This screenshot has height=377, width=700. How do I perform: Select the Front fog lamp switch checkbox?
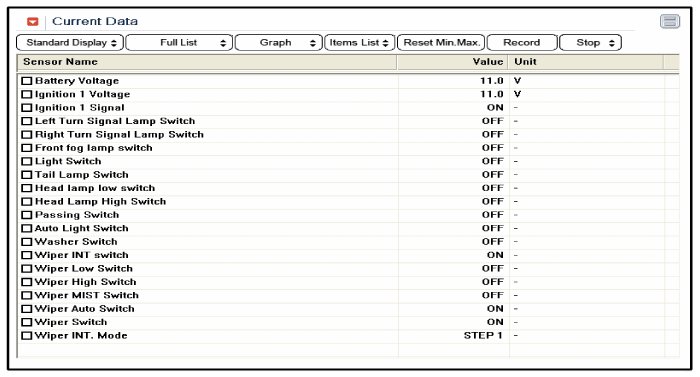coord(27,148)
